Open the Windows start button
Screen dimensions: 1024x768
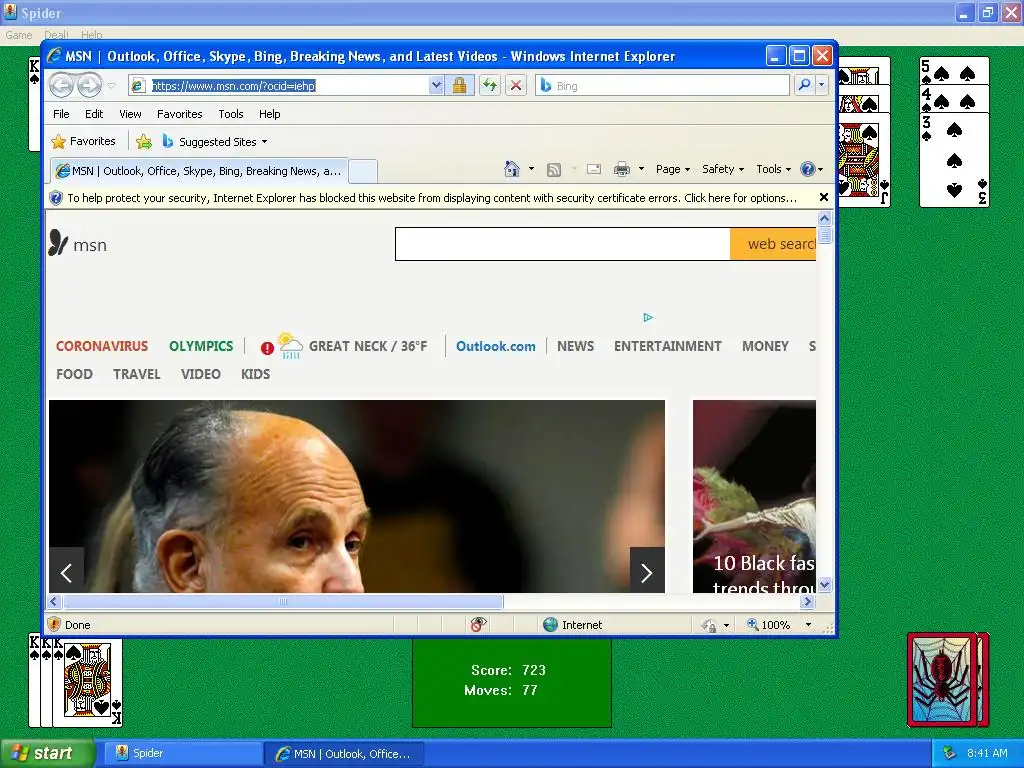[46, 753]
